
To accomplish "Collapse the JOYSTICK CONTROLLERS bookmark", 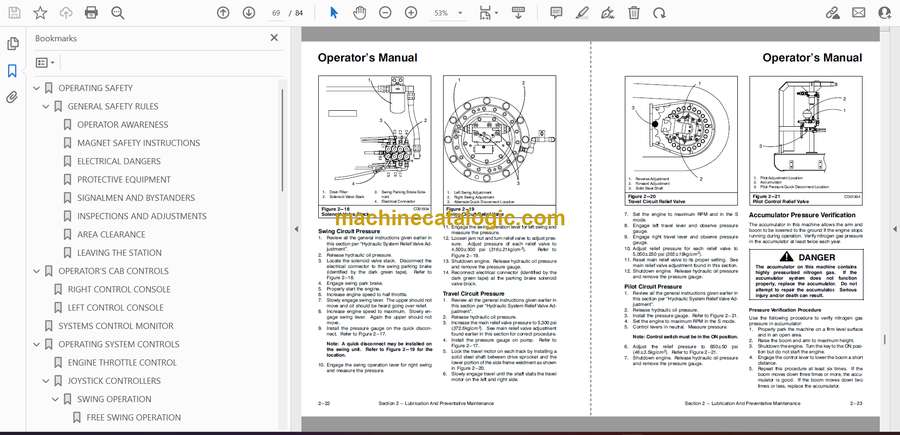I will (x=46, y=381).
